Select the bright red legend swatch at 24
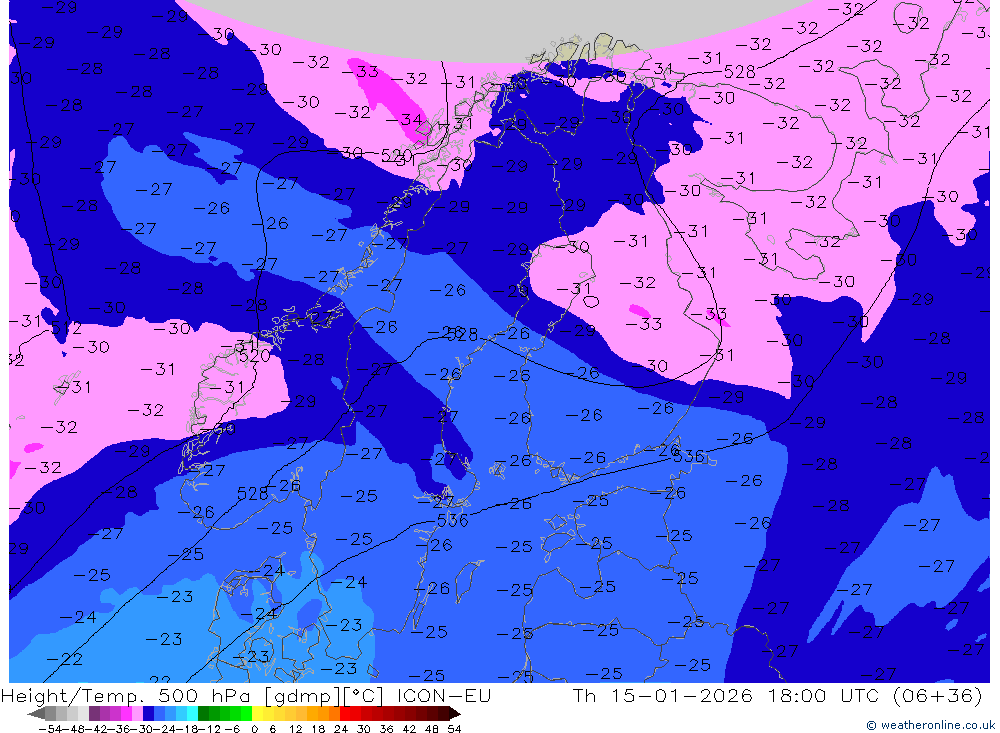This screenshot has width=1000, height=733. point(345,713)
